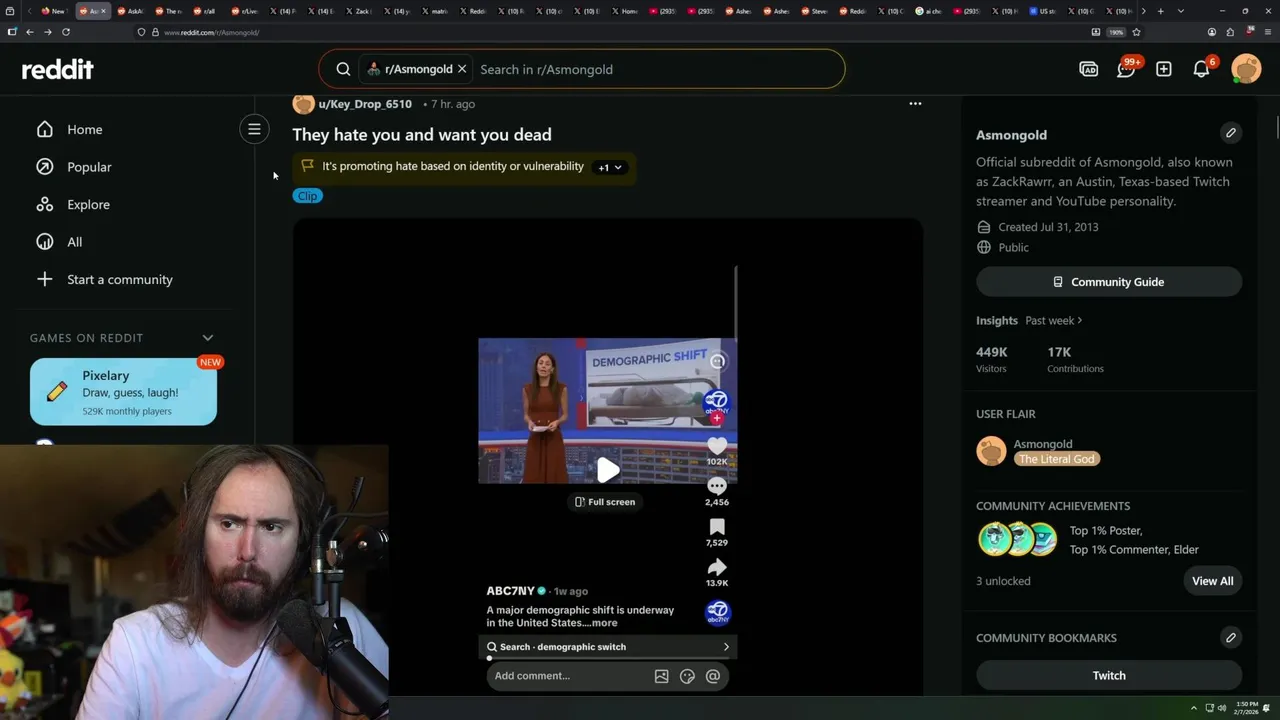1280x720 pixels.
Task: Open Search demographic switch suggestion
Action: tap(608, 647)
